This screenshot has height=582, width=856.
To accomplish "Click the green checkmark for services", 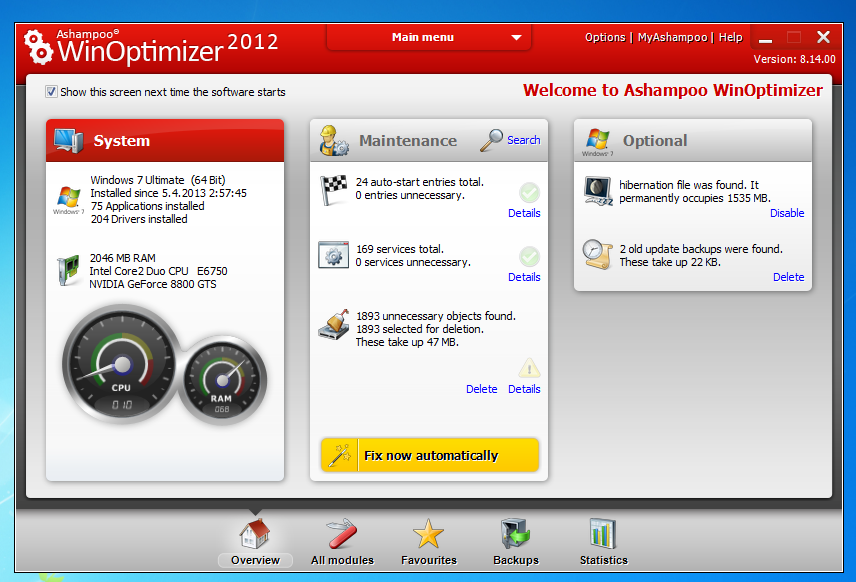I will pos(529,256).
